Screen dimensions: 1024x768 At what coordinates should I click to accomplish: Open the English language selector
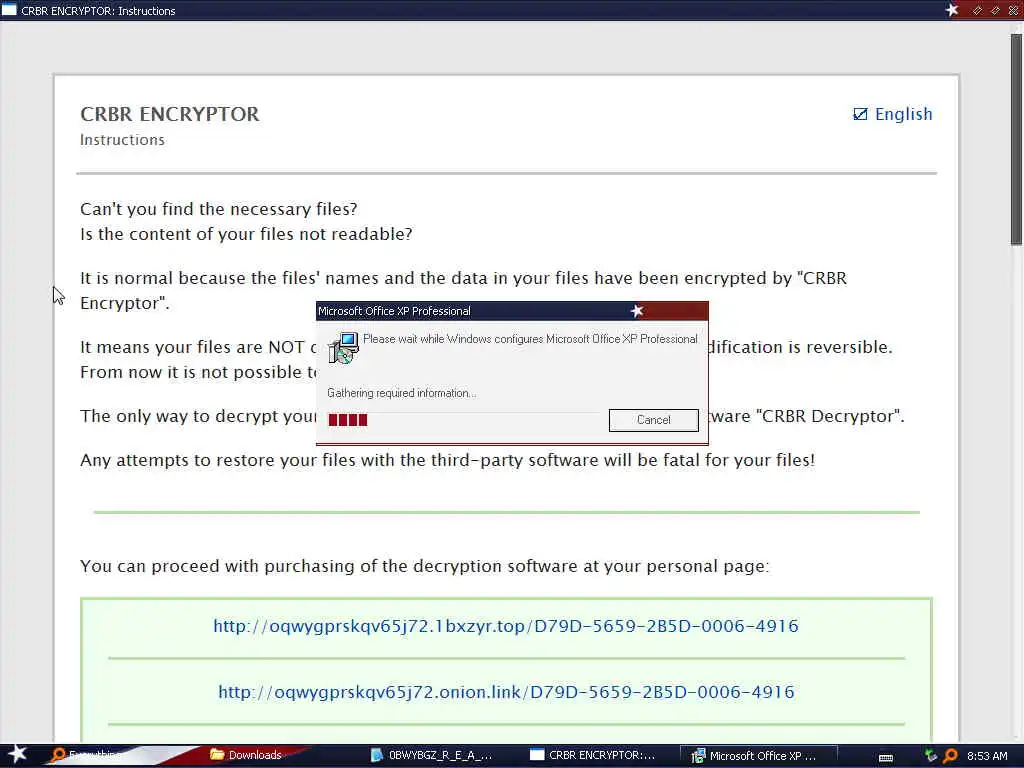tap(892, 114)
